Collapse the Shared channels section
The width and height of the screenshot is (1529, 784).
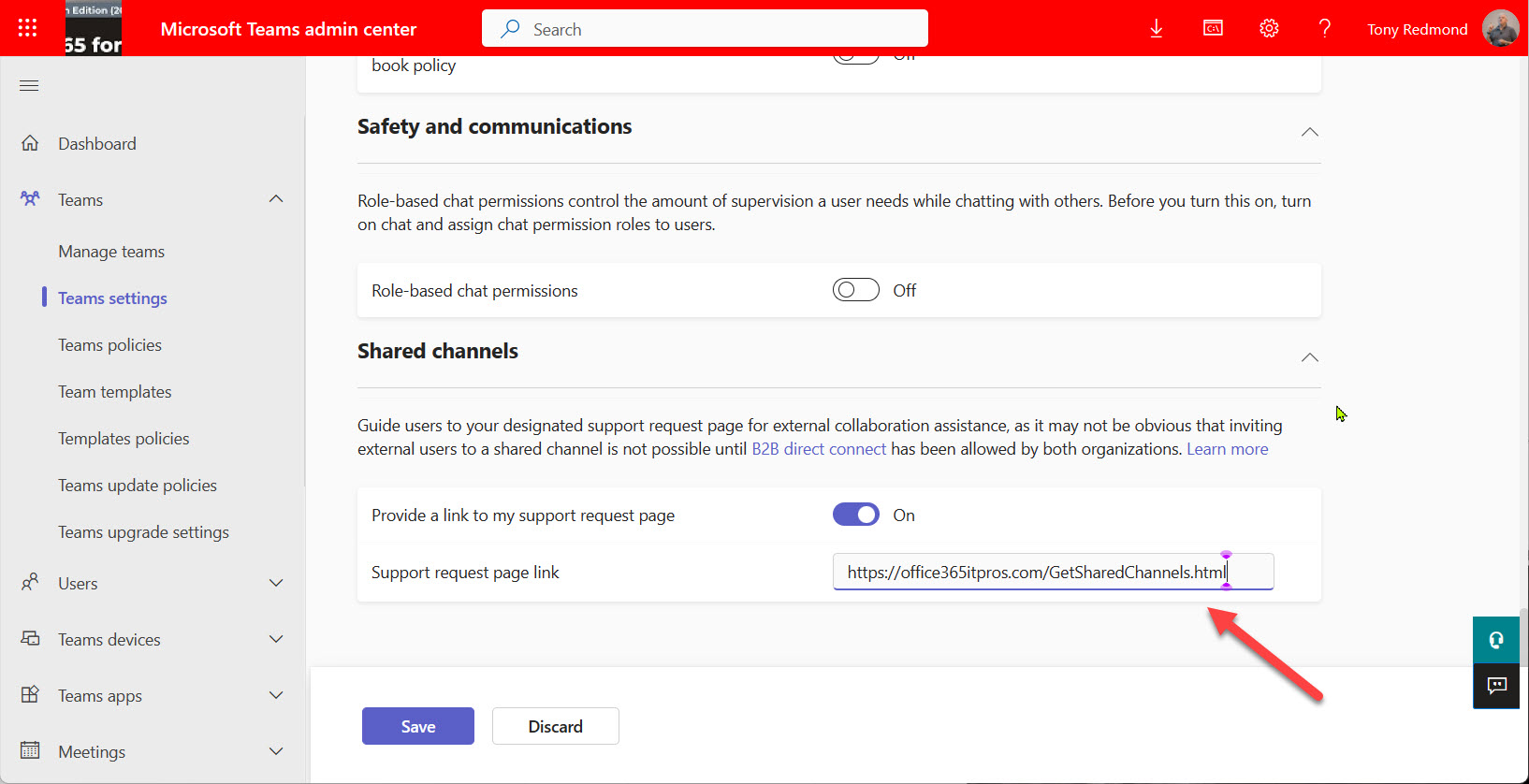tap(1310, 357)
